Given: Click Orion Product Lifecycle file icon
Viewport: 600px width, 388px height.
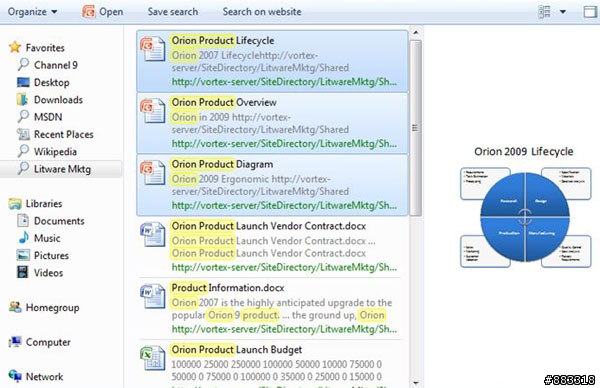Looking at the screenshot, I should [153, 49].
